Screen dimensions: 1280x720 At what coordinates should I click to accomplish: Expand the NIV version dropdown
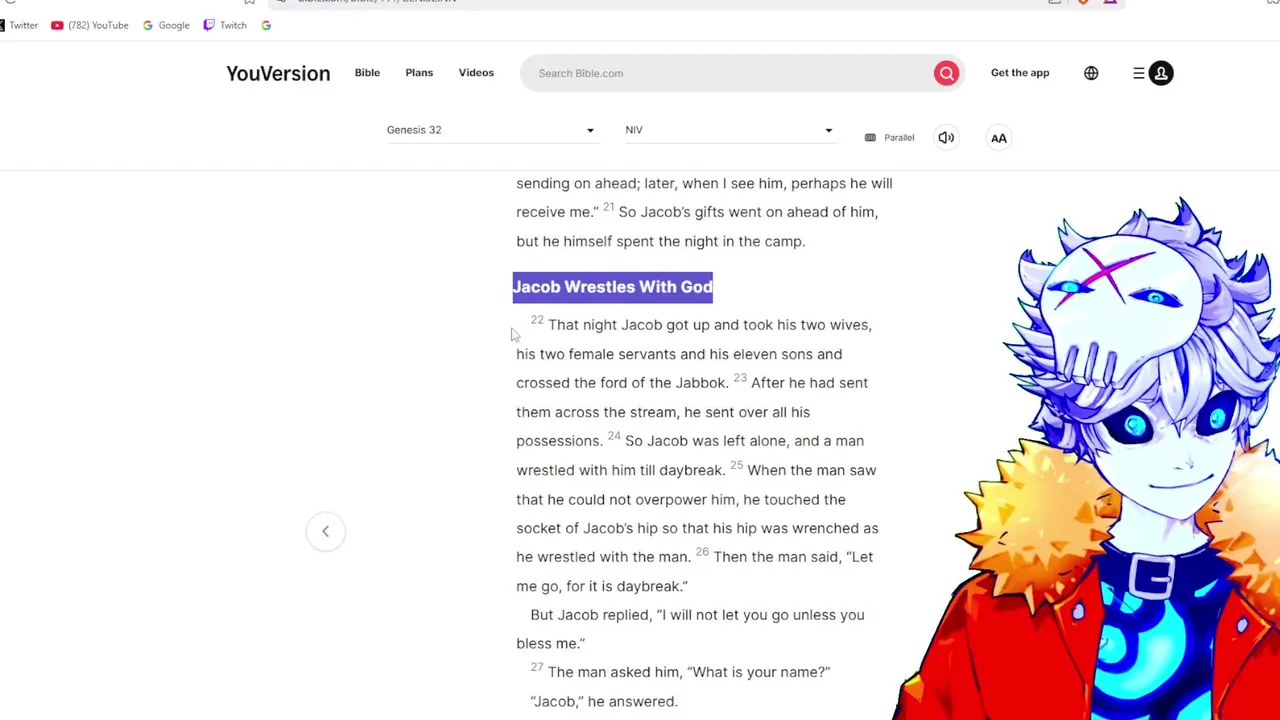[x=729, y=130]
